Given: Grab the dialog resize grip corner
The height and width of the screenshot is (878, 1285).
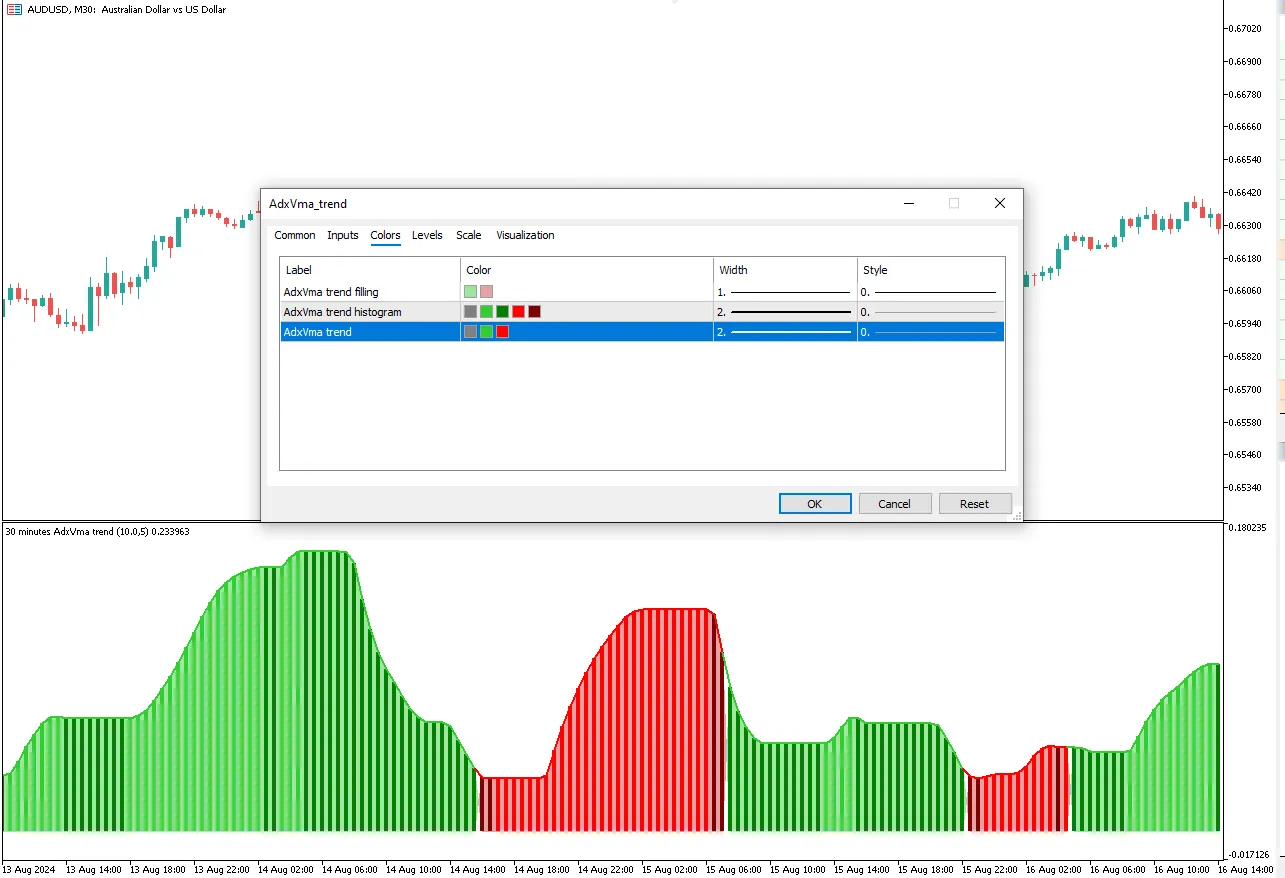Looking at the screenshot, I should click(1017, 516).
